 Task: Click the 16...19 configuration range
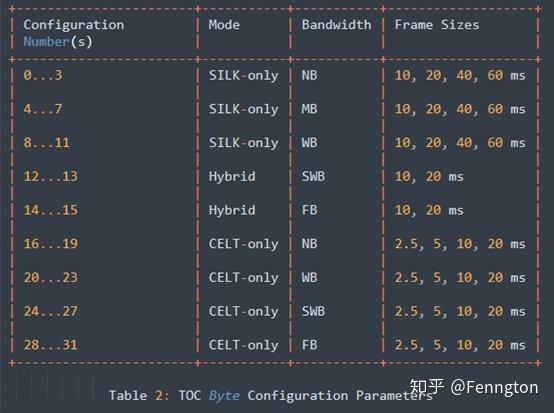pos(51,244)
